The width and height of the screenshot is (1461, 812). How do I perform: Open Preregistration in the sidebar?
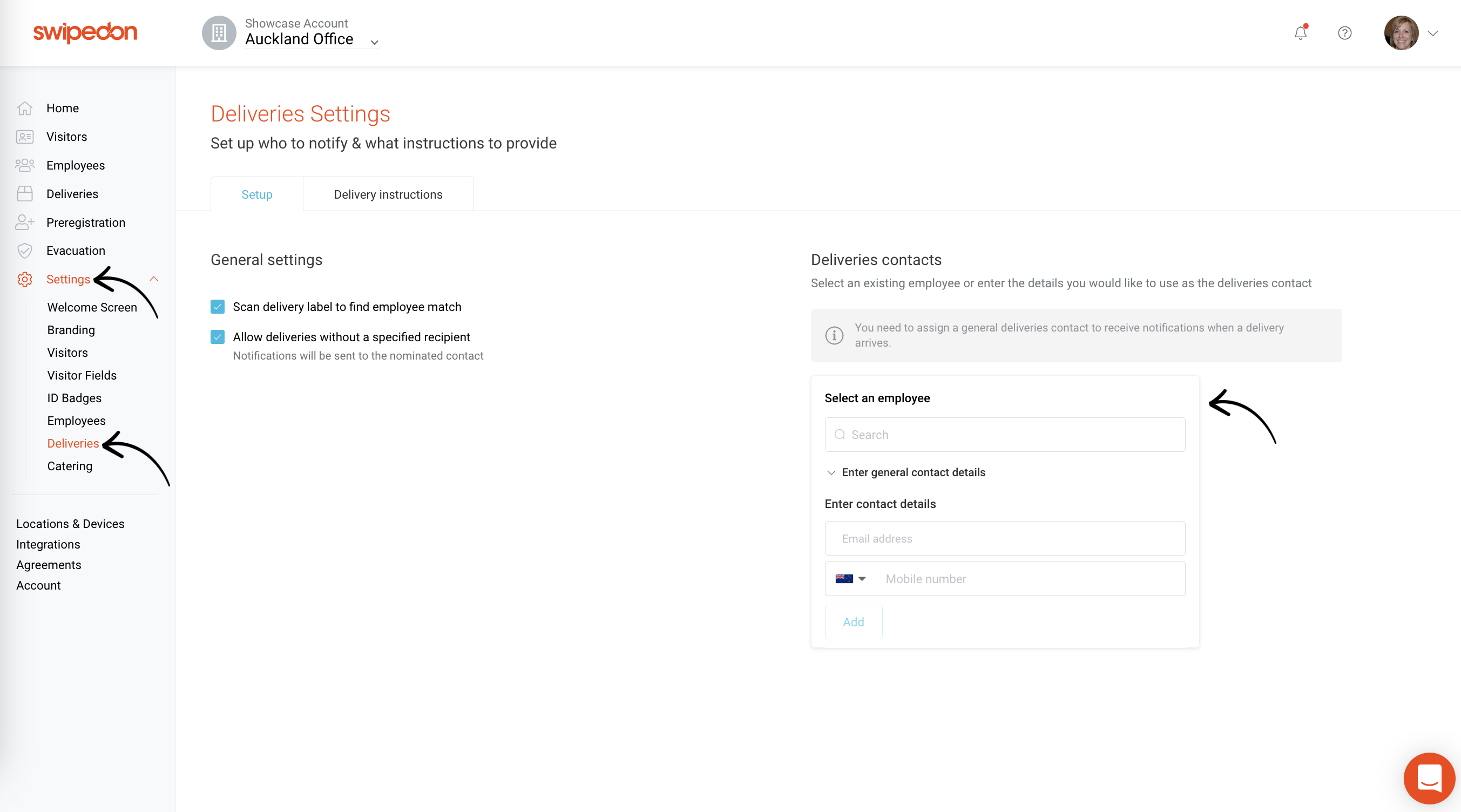coord(86,222)
